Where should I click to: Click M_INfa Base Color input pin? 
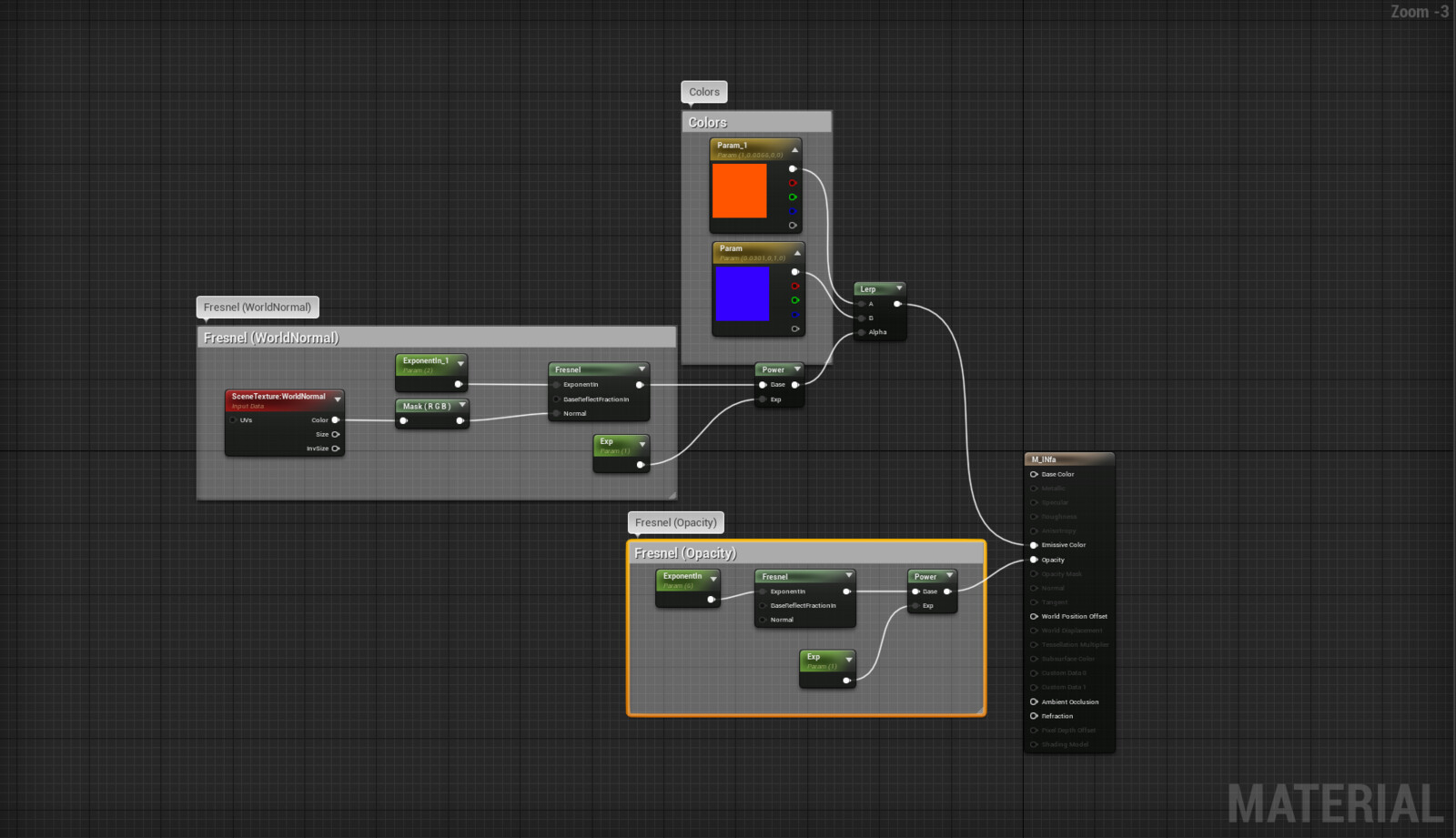pyautogui.click(x=1034, y=474)
